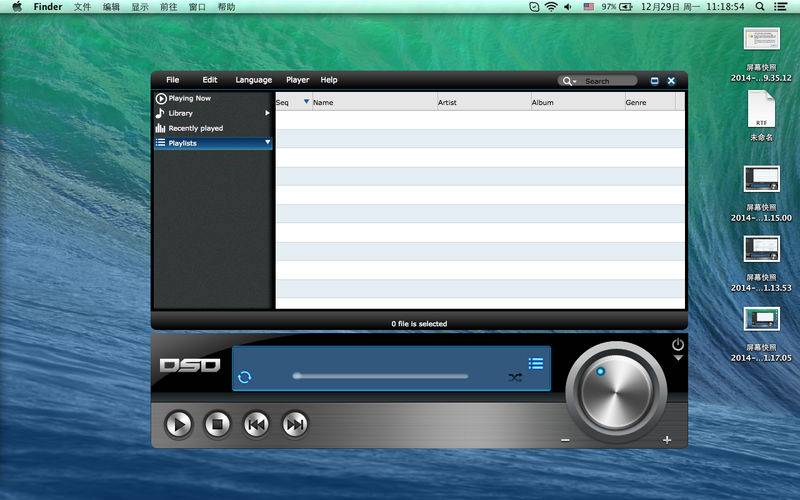Open the Player menu
The width and height of the screenshot is (800, 500).
pos(297,80)
